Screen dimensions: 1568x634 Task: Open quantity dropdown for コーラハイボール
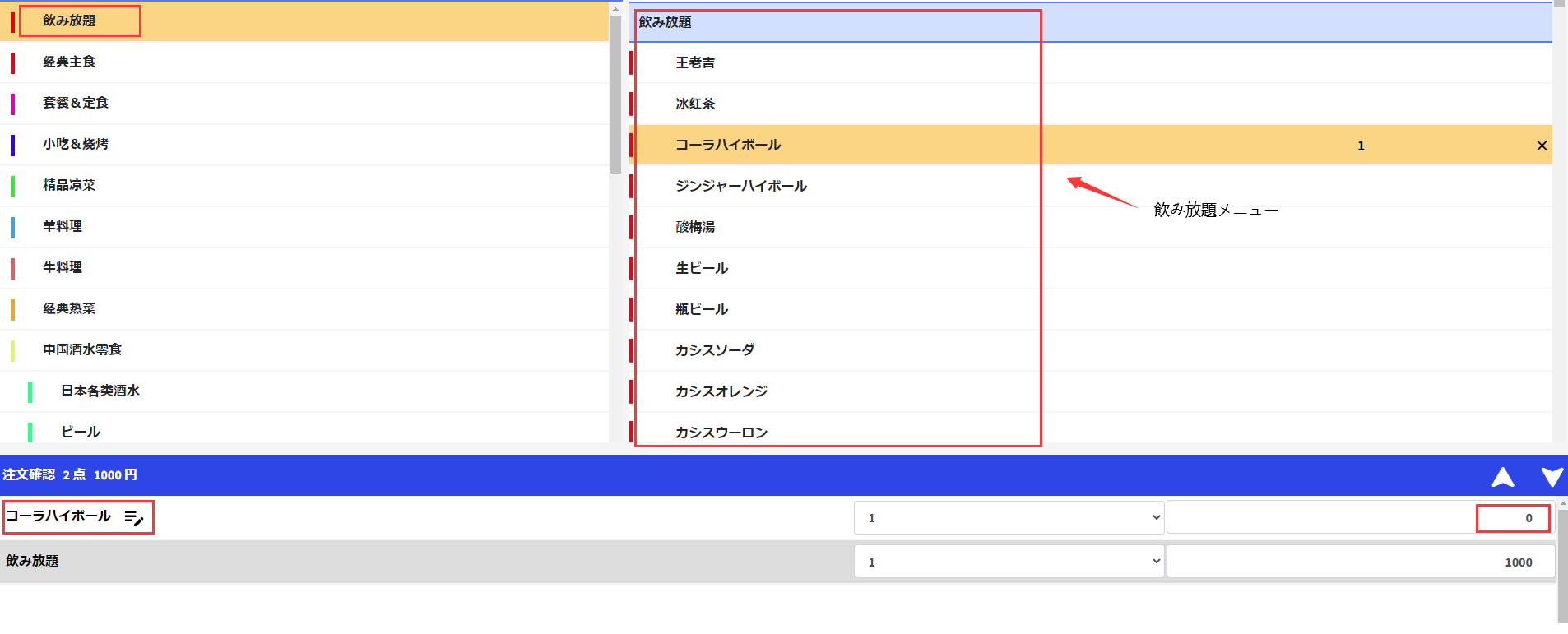tap(1009, 518)
